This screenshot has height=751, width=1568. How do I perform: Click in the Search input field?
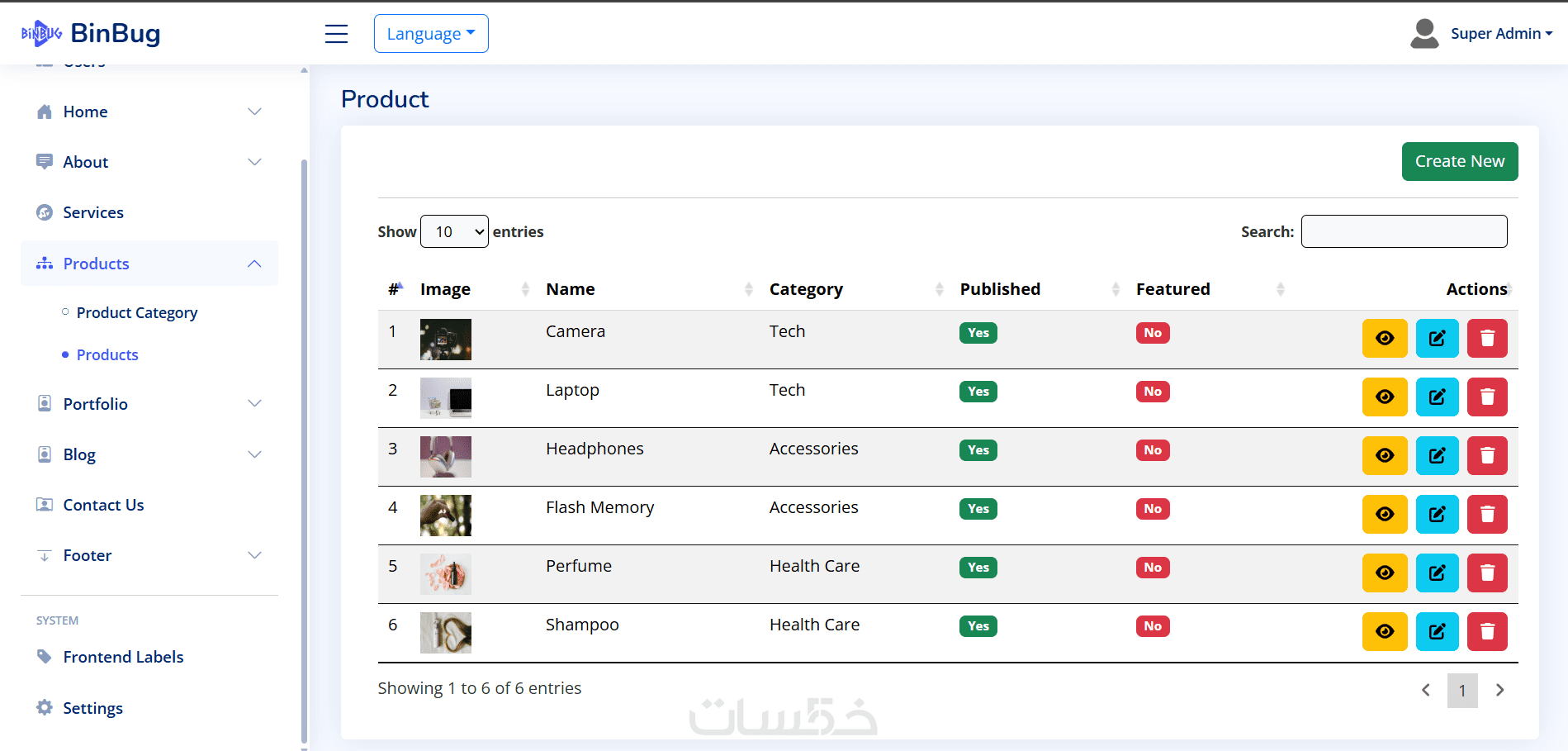click(1404, 231)
